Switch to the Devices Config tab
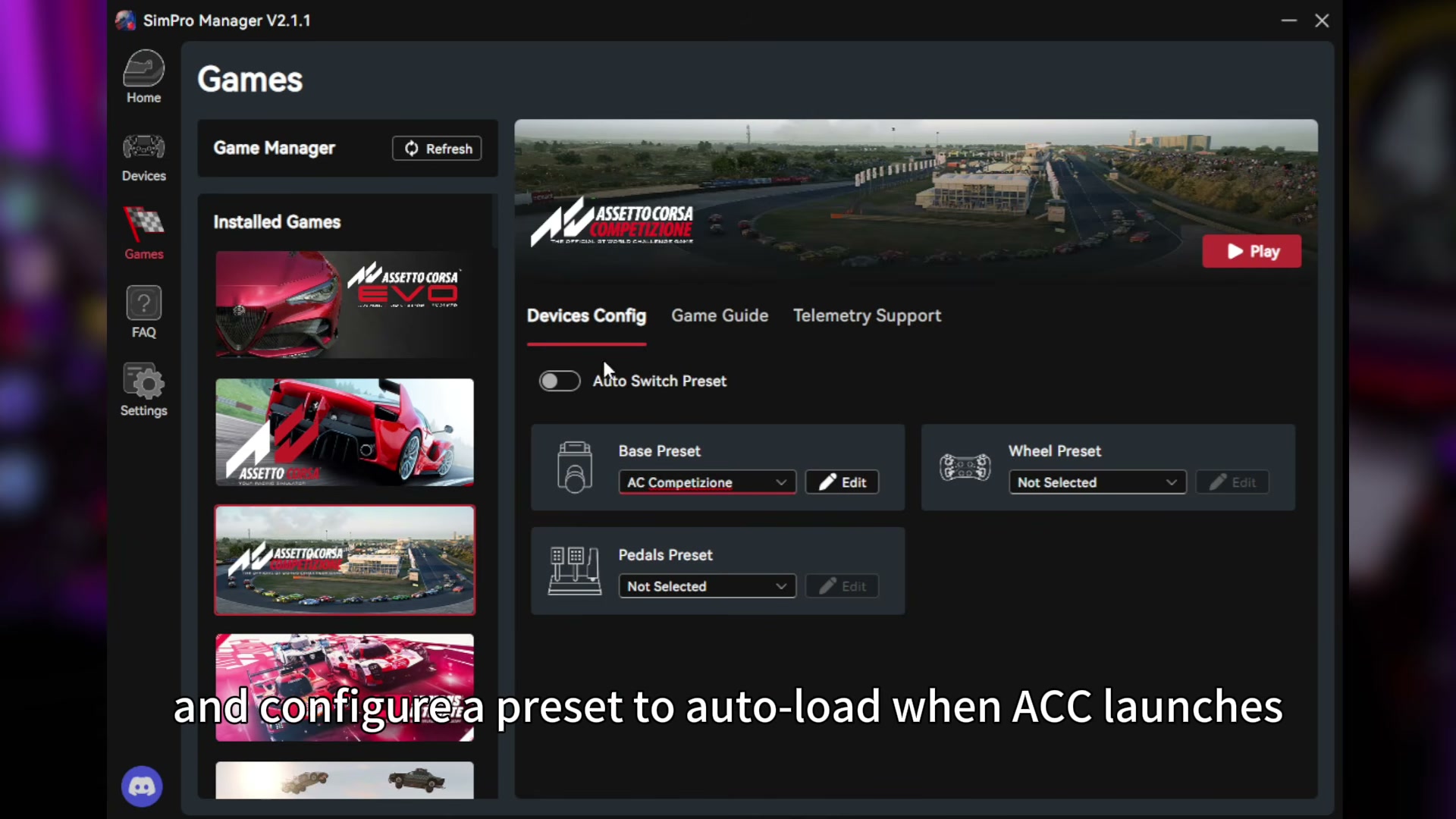Viewport: 1456px width, 819px height. pyautogui.click(x=586, y=315)
